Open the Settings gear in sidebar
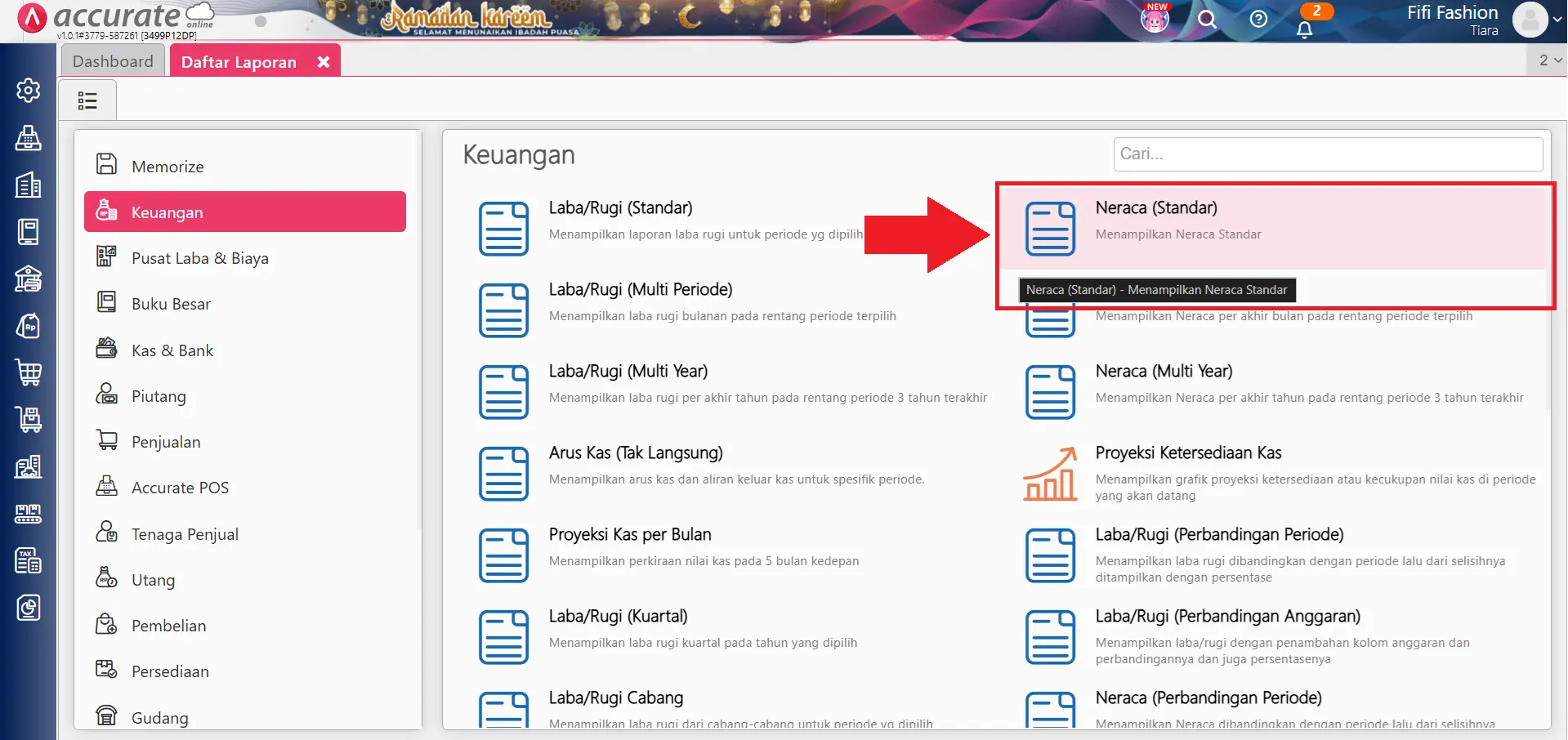 pyautogui.click(x=28, y=91)
